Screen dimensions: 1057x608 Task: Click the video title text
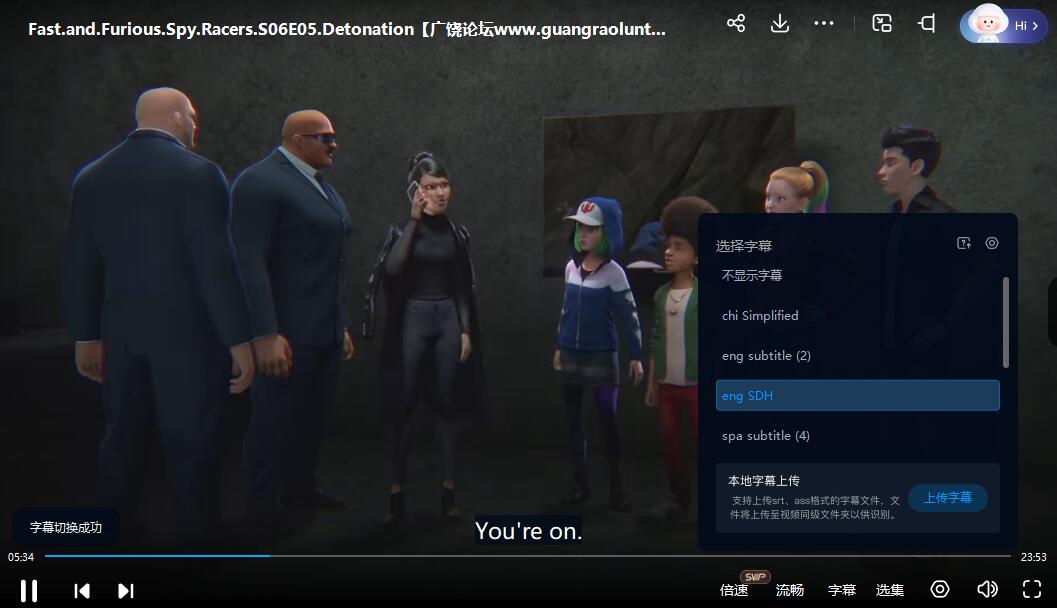(346, 29)
